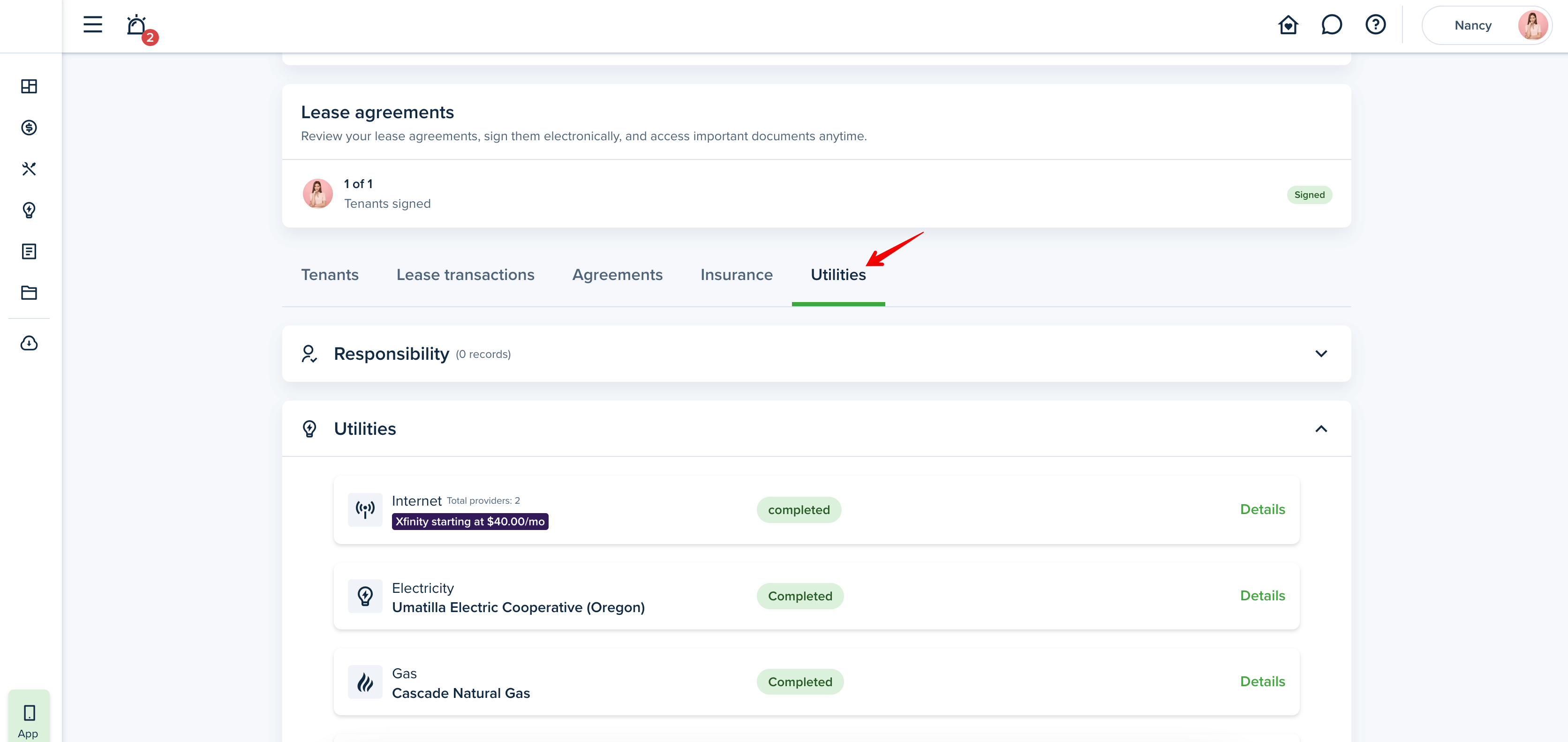Viewport: 1568px width, 742px height.
Task: Click the Signed status badge
Action: (x=1309, y=195)
